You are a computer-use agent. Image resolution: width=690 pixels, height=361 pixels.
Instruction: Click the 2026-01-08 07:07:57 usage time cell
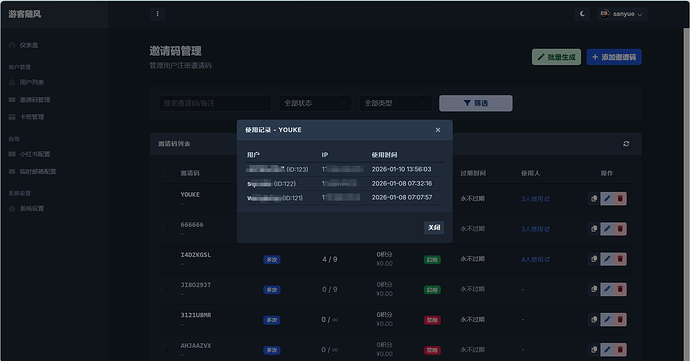pos(402,197)
